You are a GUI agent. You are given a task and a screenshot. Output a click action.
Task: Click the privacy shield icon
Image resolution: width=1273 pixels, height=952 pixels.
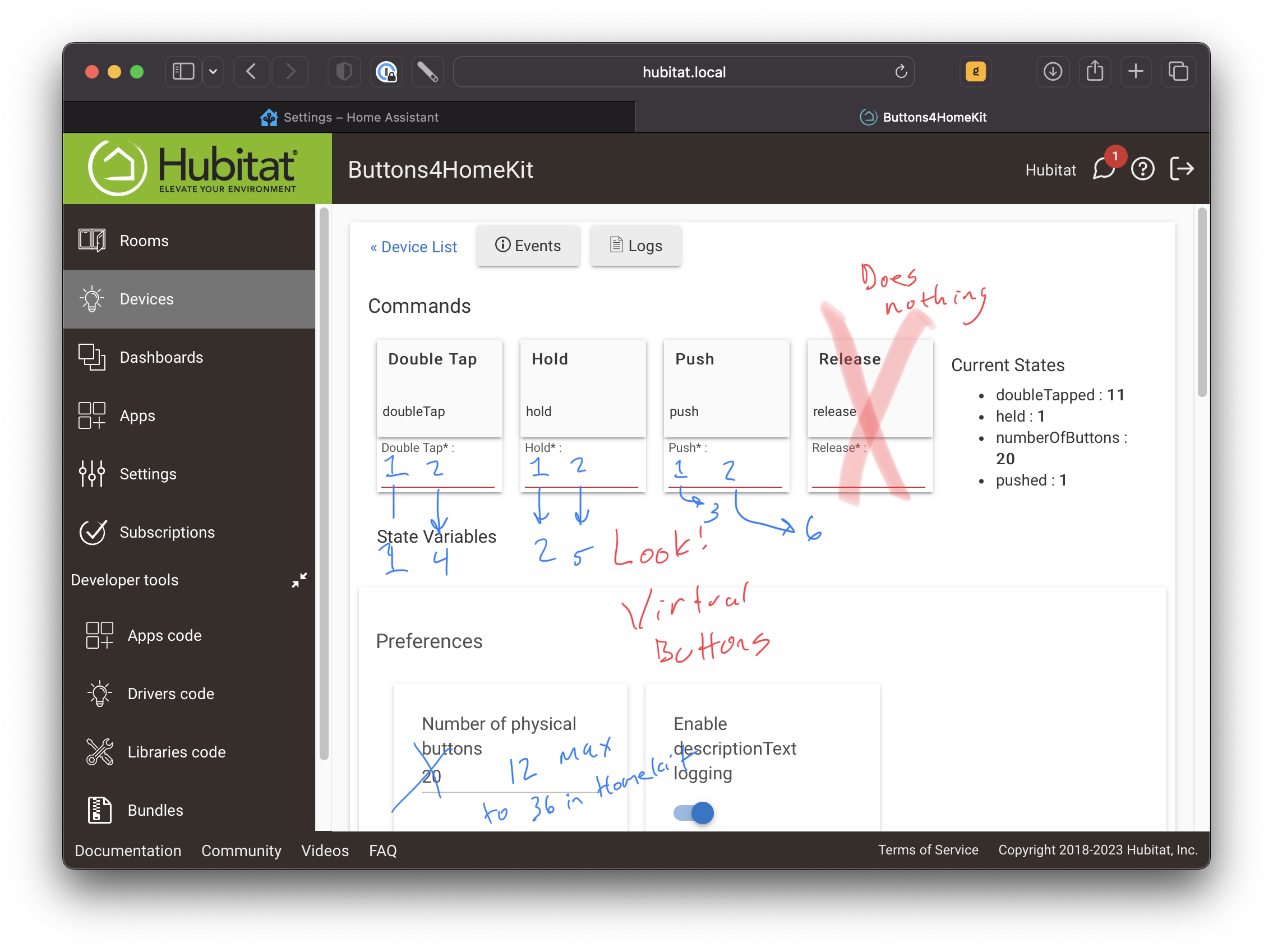344,71
